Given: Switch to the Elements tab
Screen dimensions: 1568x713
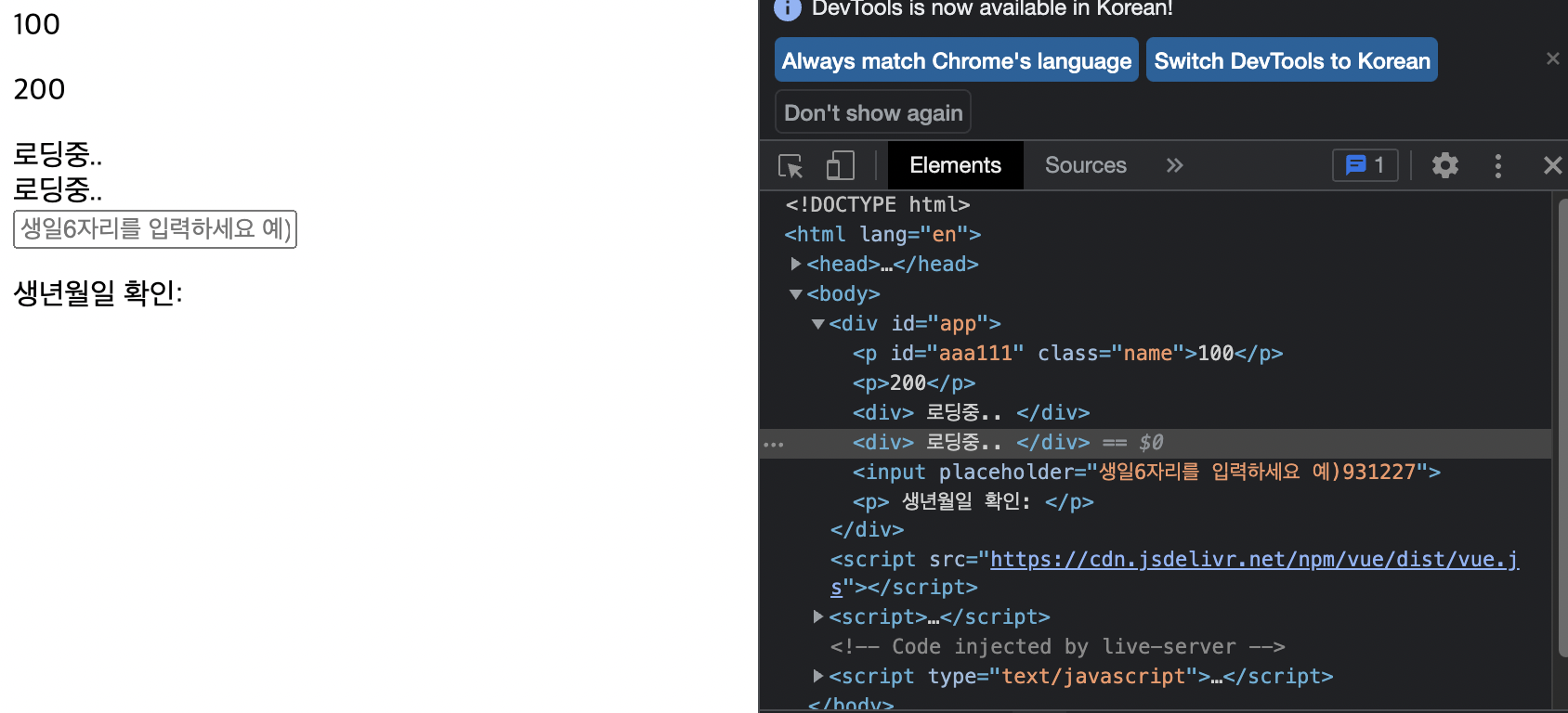Looking at the screenshot, I should (x=955, y=165).
